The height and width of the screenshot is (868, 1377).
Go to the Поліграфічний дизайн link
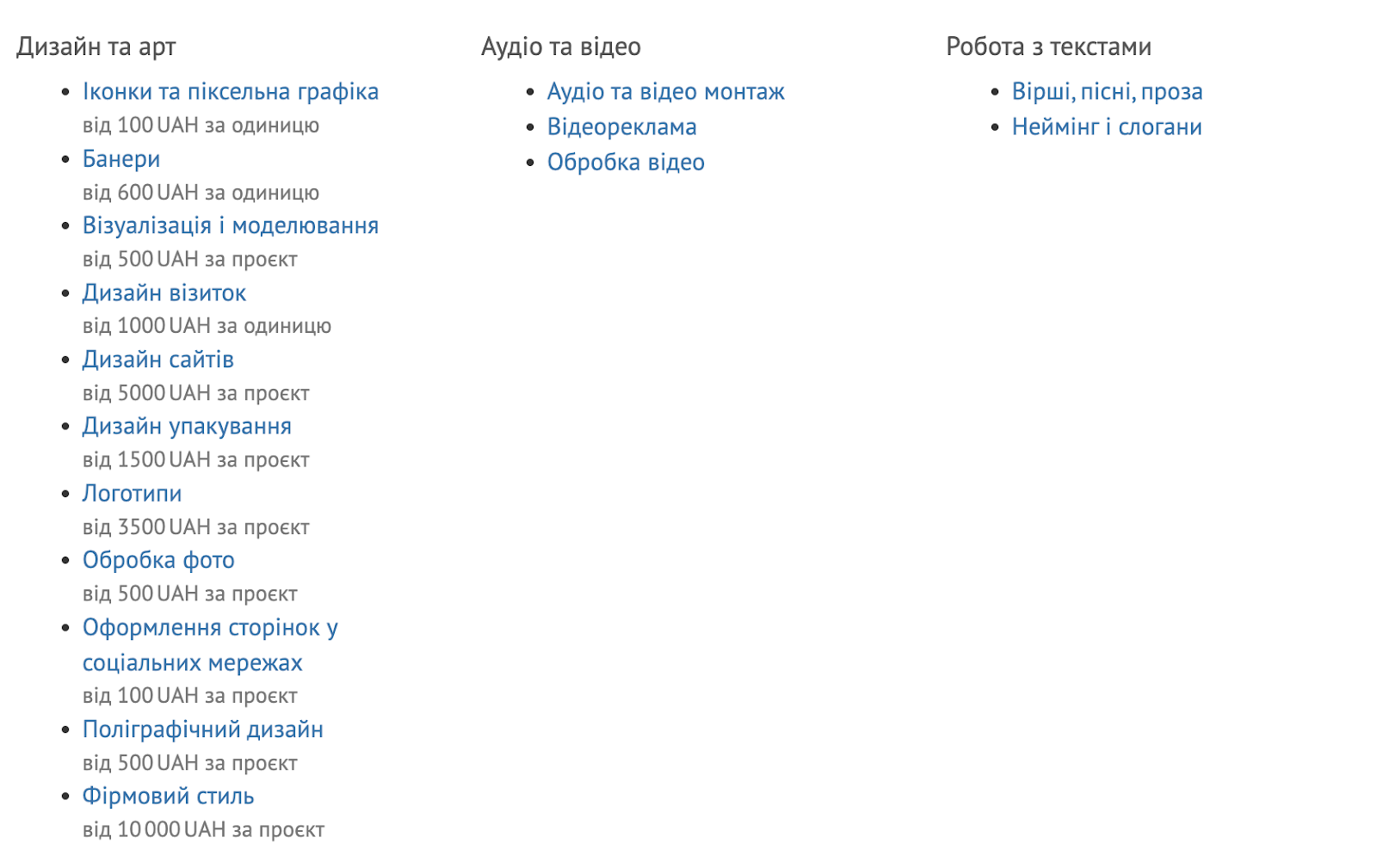click(203, 729)
